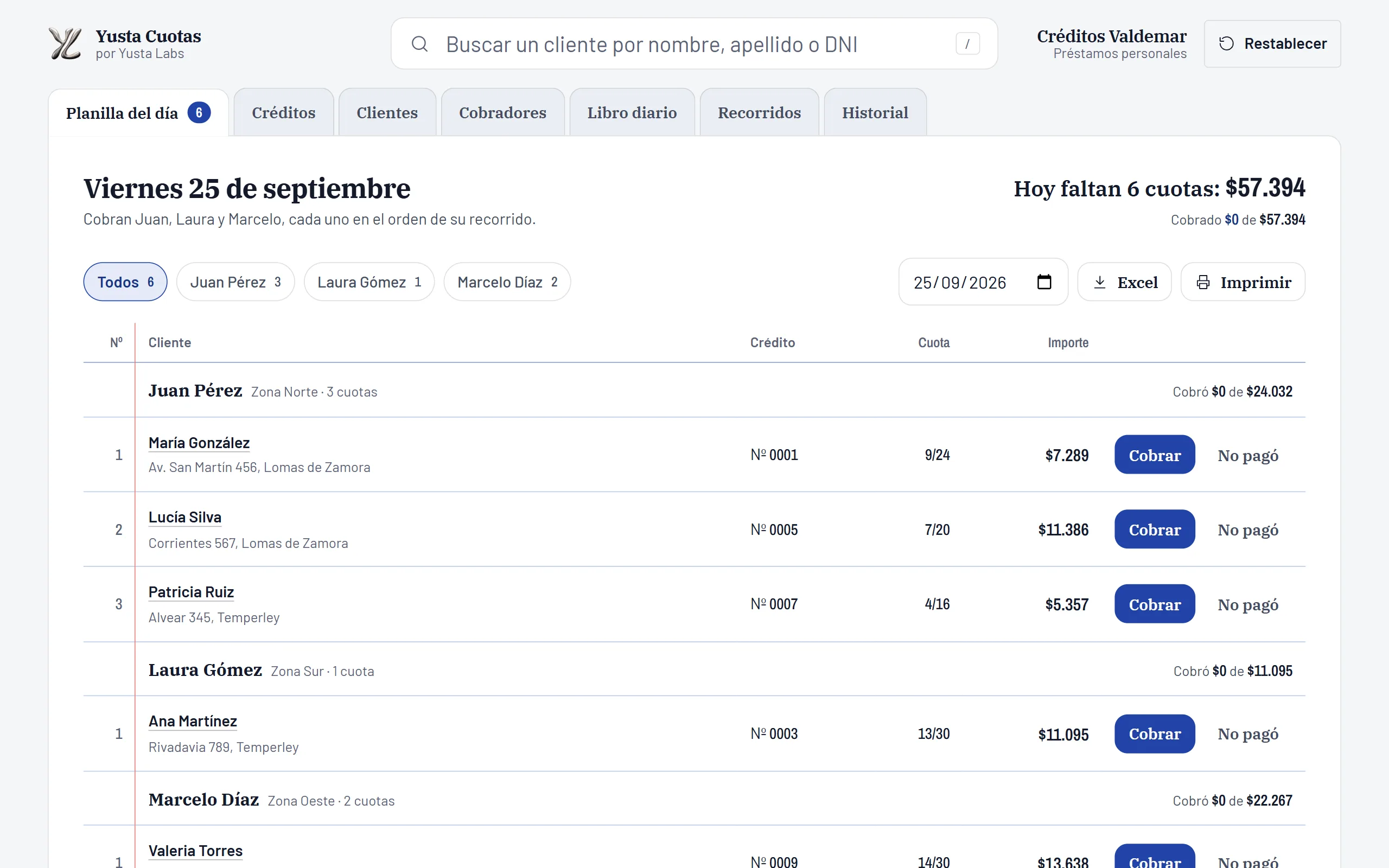Click the Yusta Cuotas logo icon
This screenshot has height=868, width=1389.
65,43
